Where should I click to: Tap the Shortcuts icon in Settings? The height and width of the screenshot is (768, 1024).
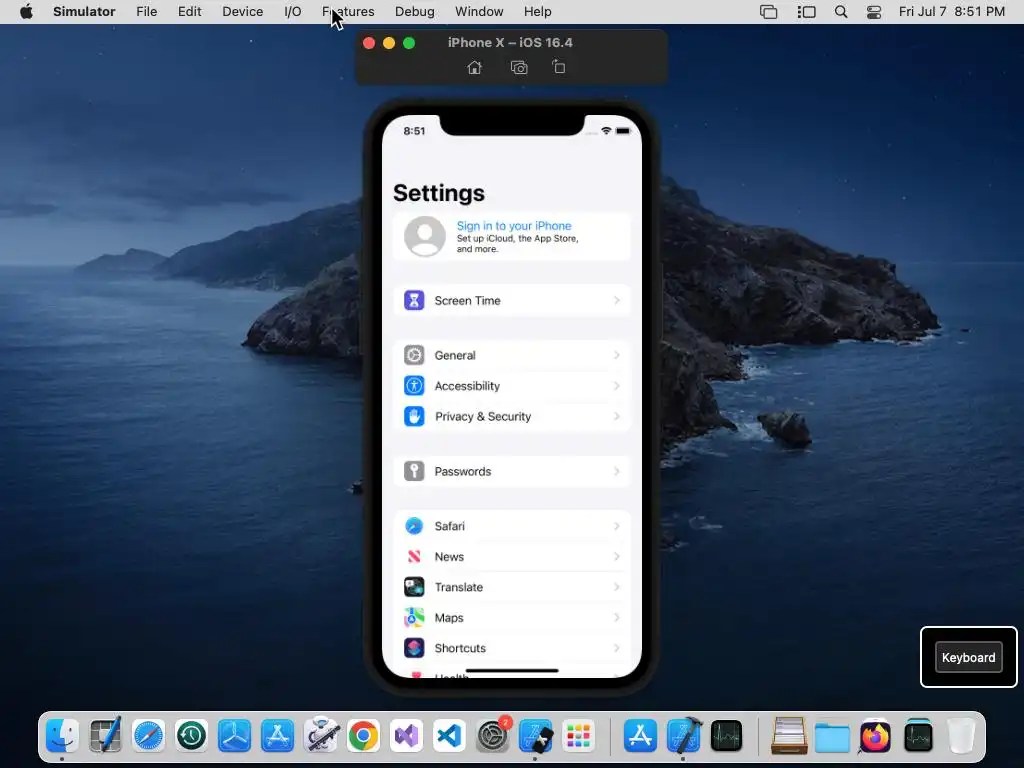414,648
